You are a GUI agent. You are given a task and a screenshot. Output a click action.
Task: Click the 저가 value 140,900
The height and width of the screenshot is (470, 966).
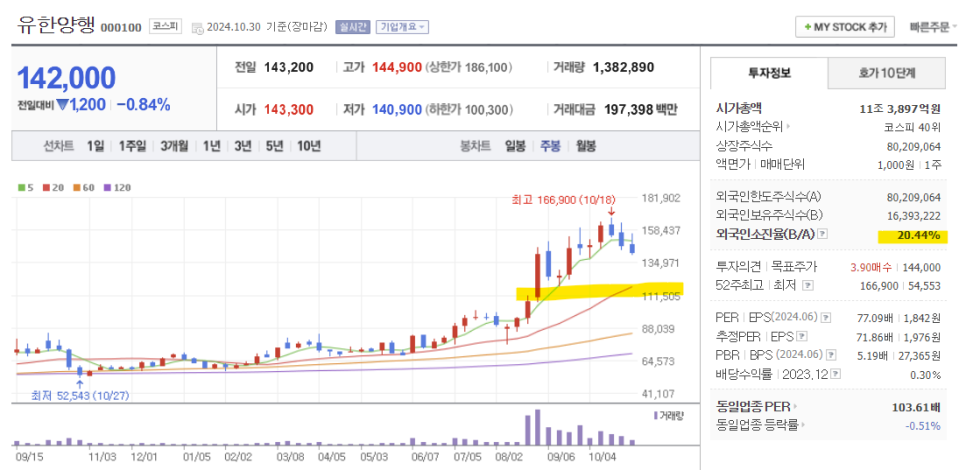(397, 110)
